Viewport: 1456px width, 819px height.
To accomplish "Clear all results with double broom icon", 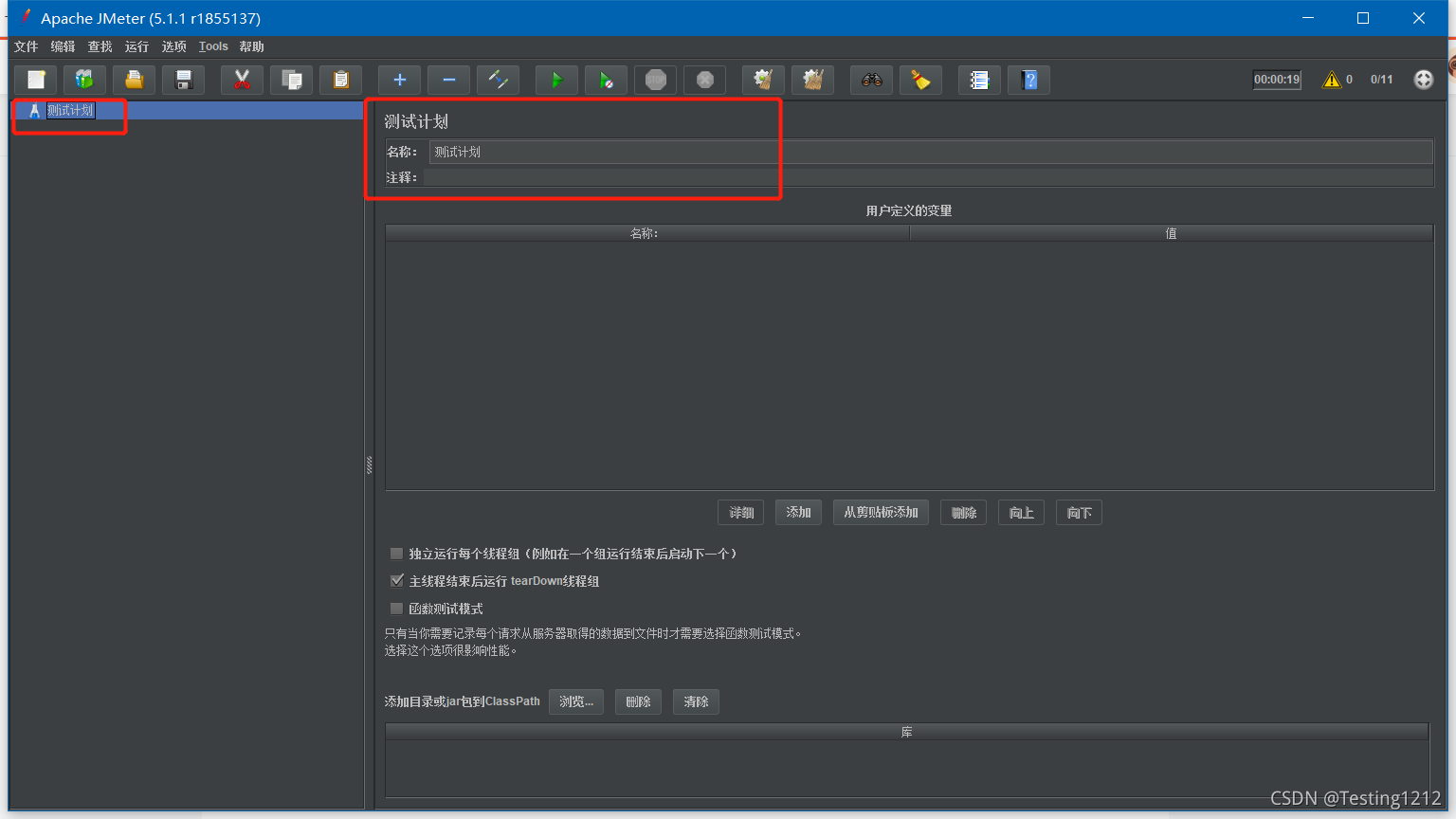I will (813, 80).
